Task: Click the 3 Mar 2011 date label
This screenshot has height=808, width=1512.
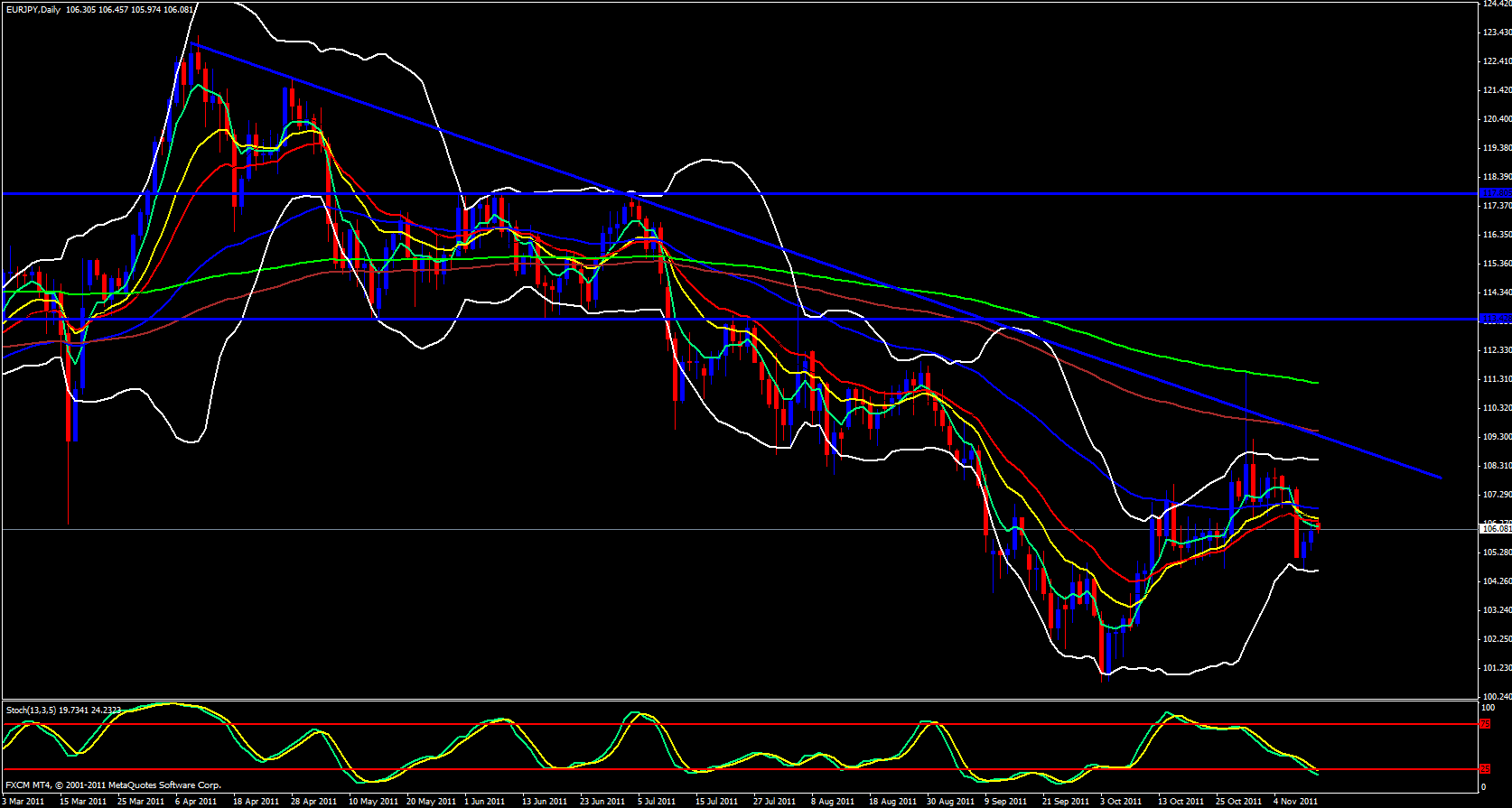Action: [23, 802]
